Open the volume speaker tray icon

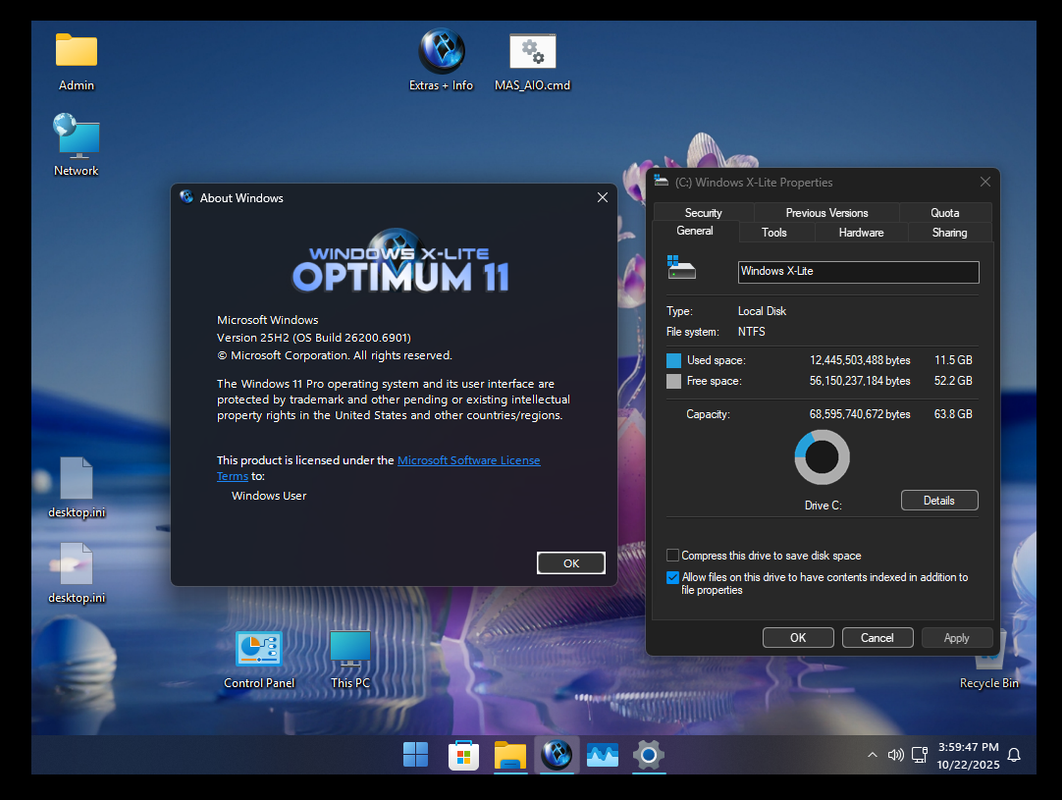(895, 755)
